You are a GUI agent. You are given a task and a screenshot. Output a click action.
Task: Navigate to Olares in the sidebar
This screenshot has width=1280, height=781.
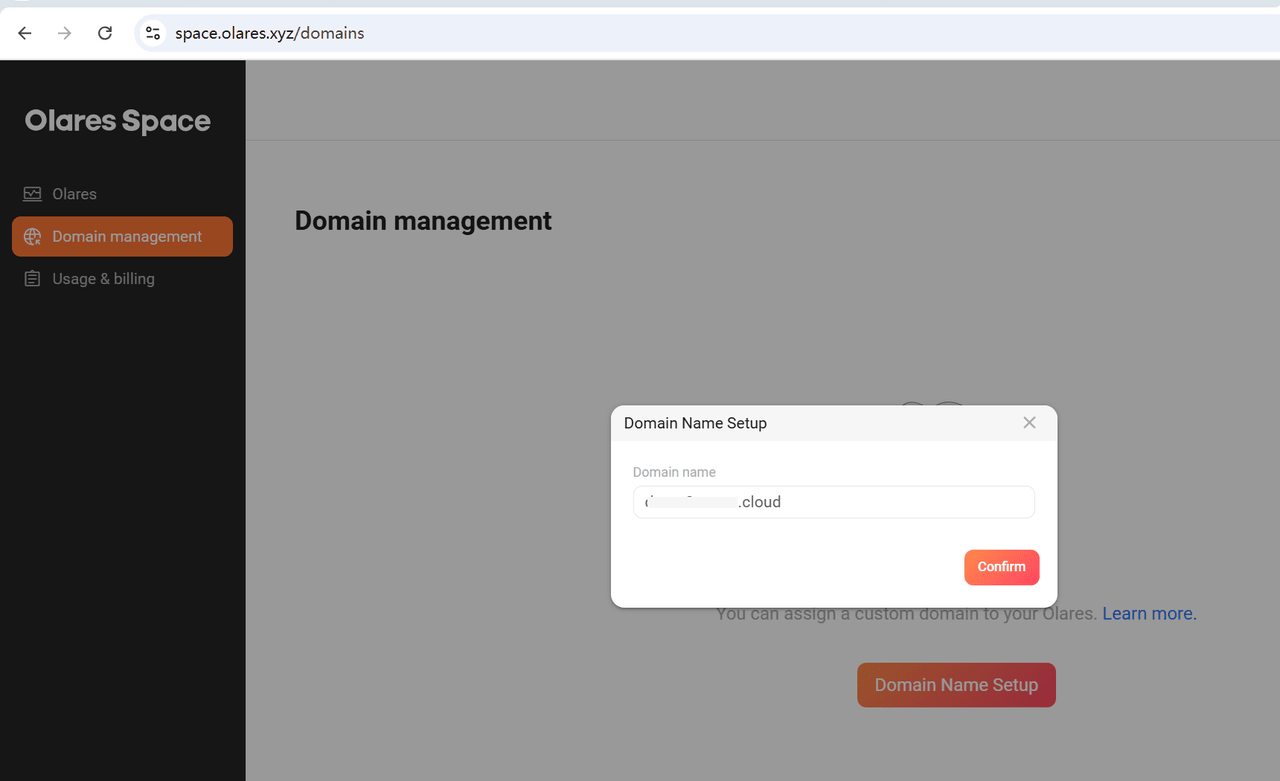point(75,193)
